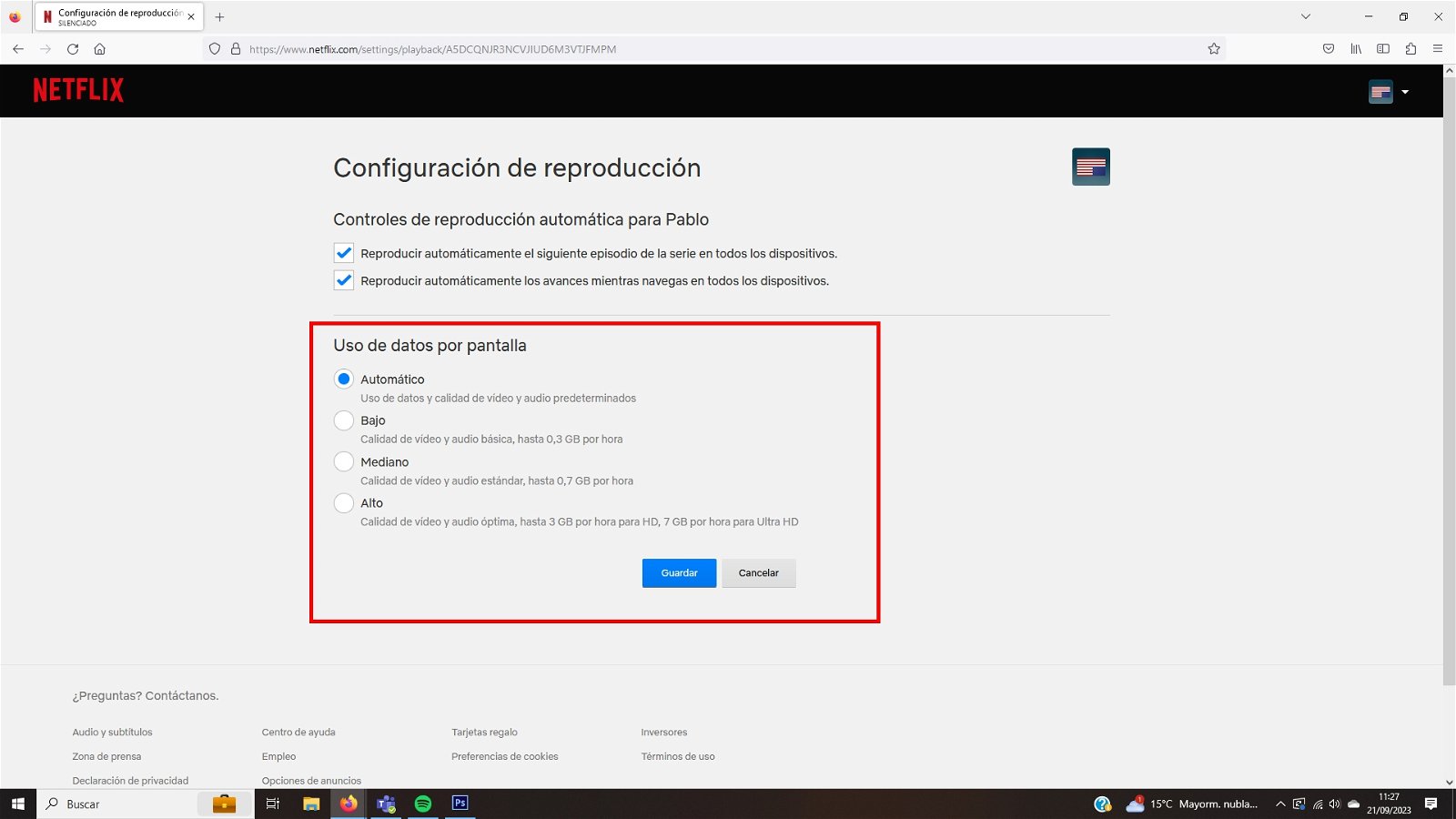
Task: Open File Explorer from the taskbar
Action: pyautogui.click(x=311, y=804)
